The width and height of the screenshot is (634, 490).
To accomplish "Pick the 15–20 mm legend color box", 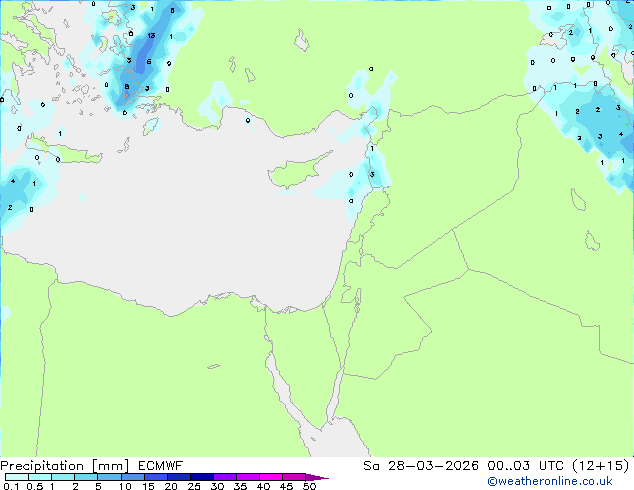I will tap(156, 477).
